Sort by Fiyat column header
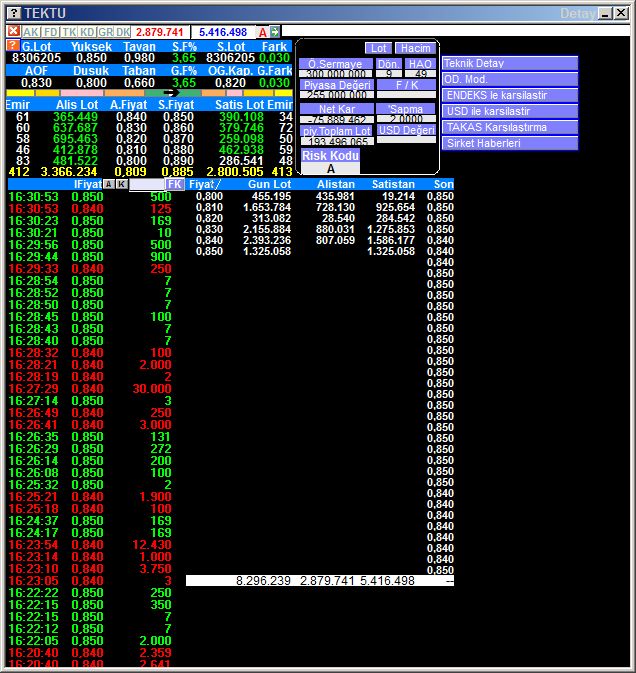The image size is (636, 673). coord(205,184)
